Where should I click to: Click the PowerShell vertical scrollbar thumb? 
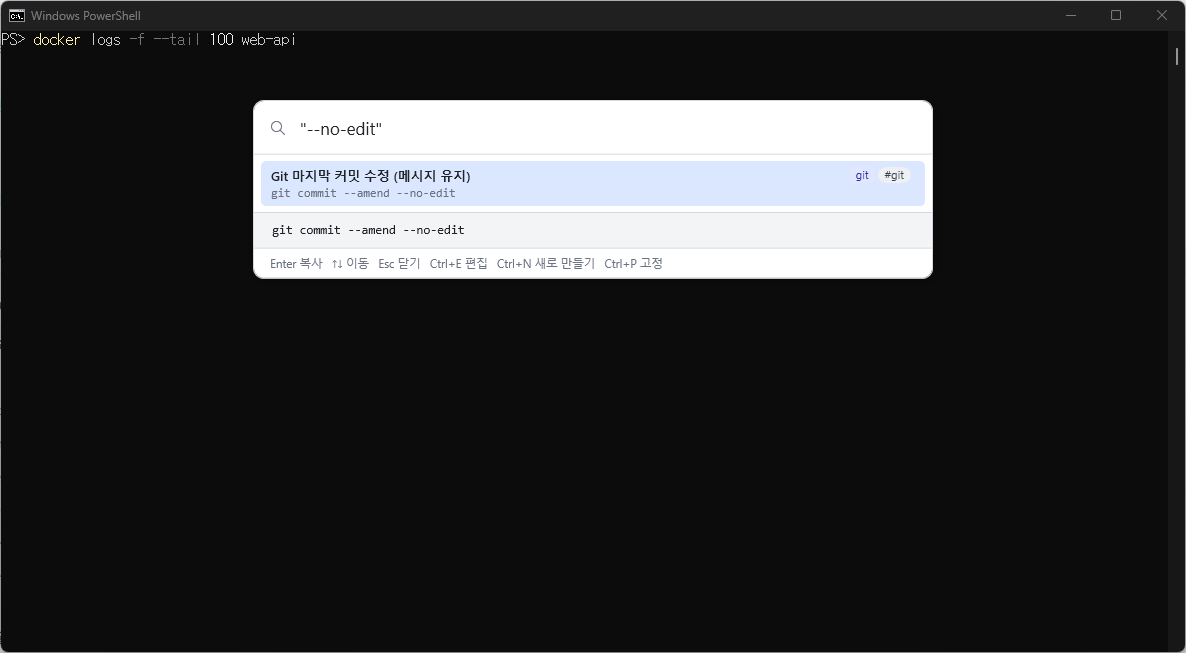pyautogui.click(x=1177, y=56)
